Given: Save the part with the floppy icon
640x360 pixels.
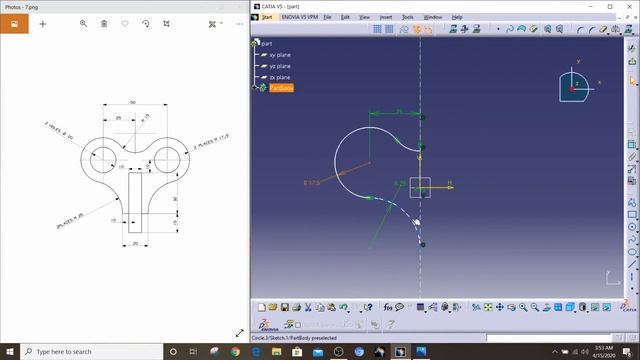Looking at the screenshot, I should (285, 307).
